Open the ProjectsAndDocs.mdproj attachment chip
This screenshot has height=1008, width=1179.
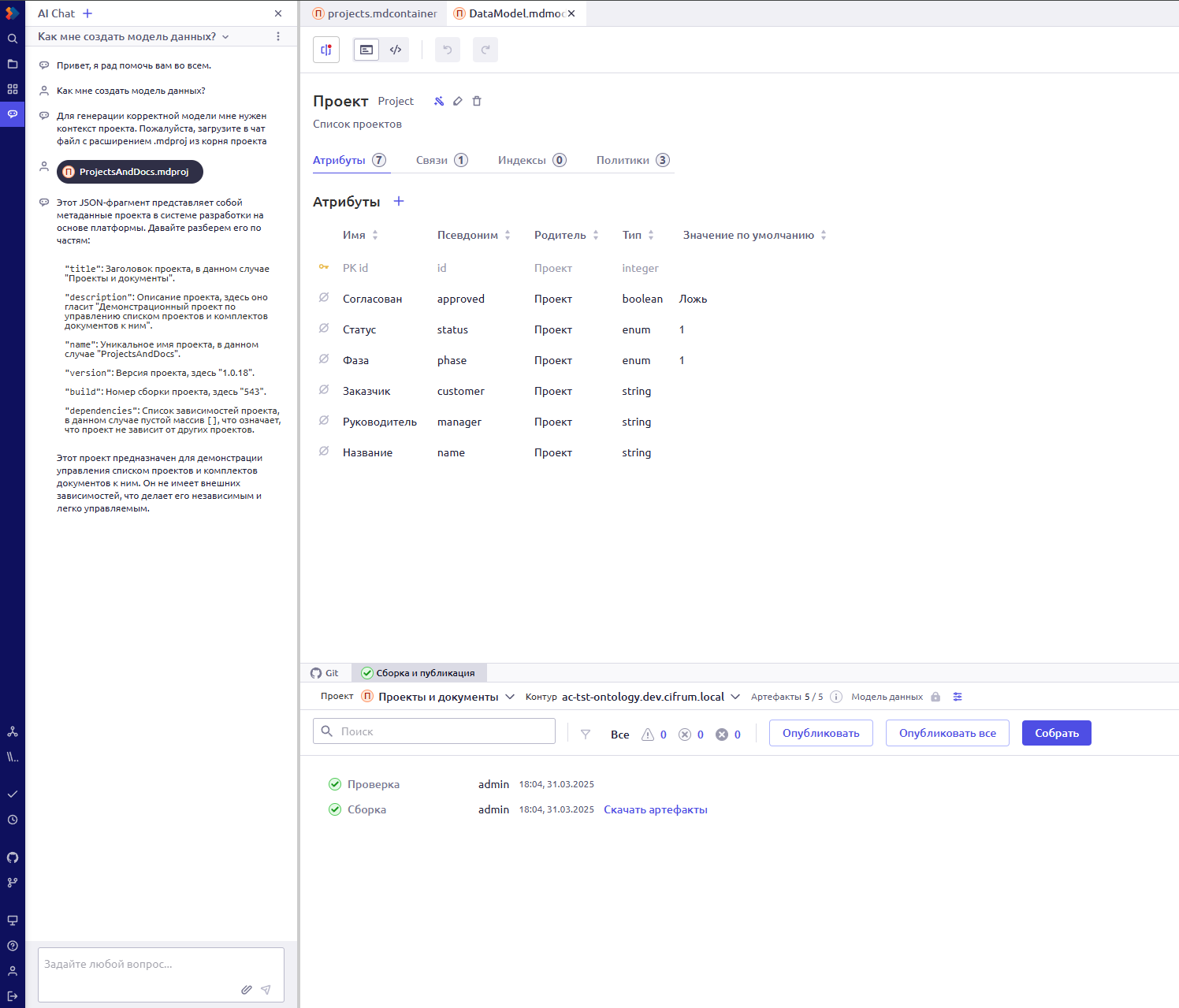tap(130, 172)
